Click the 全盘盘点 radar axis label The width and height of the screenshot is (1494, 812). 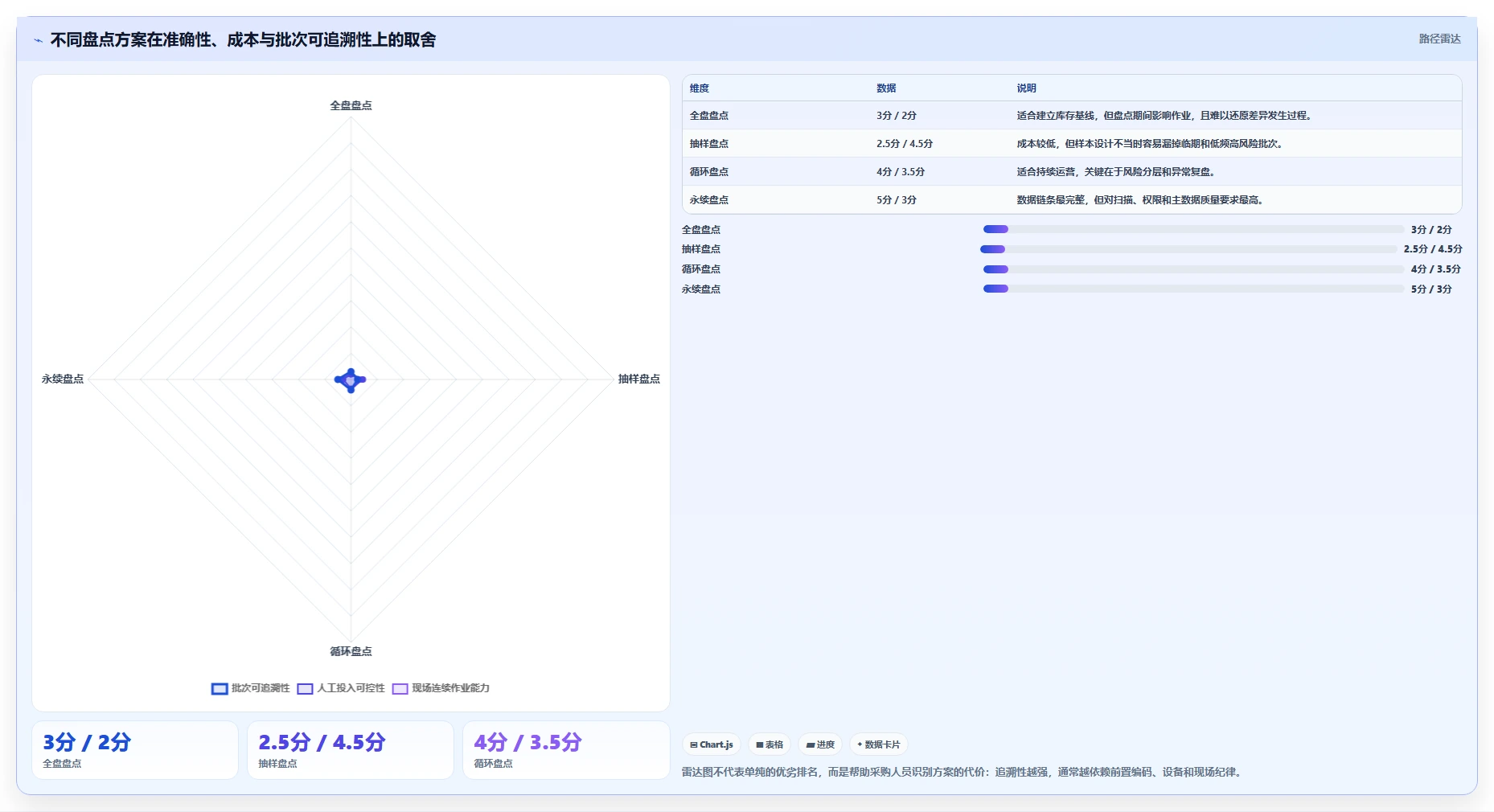pos(351,105)
